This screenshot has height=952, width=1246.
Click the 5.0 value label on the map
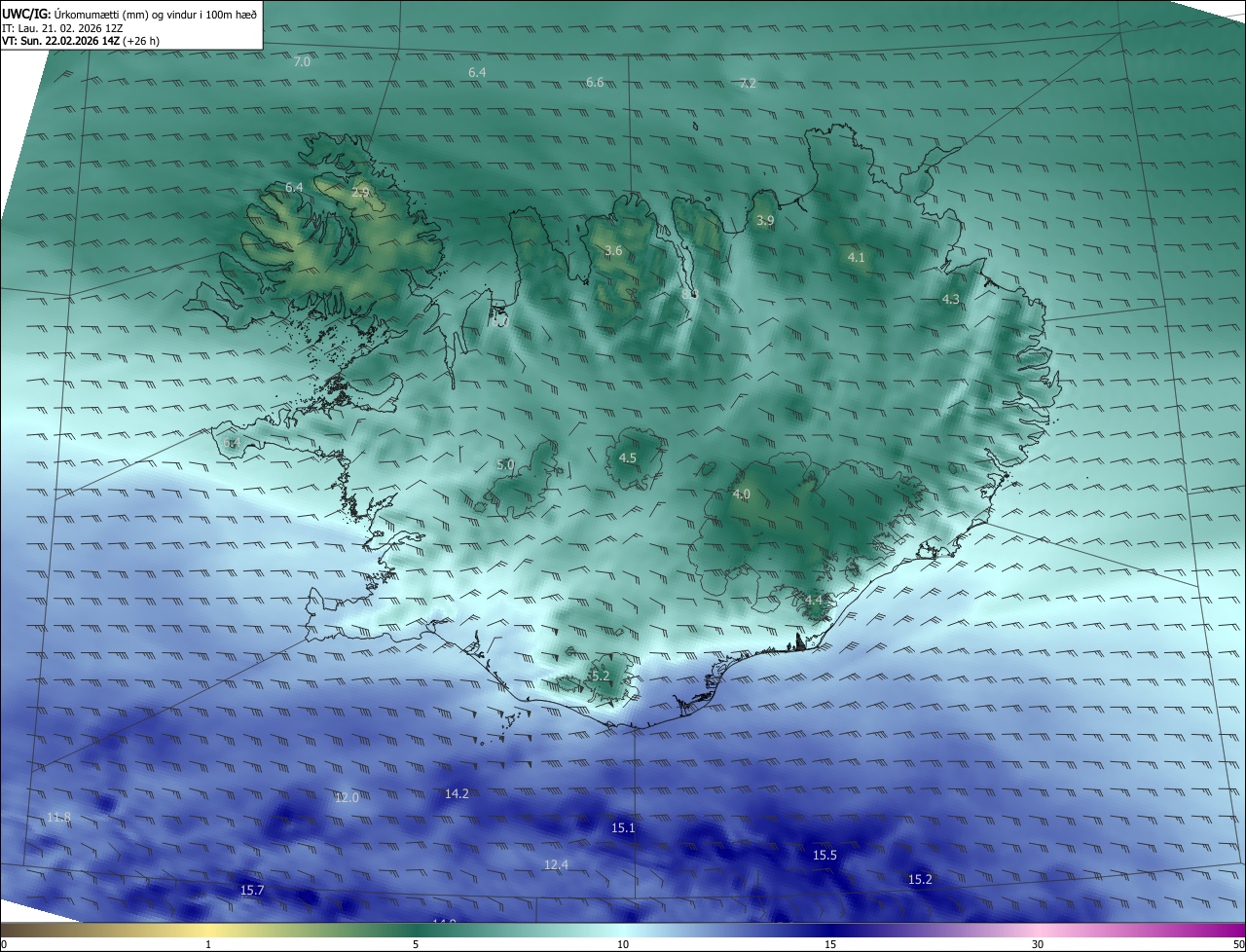pyautogui.click(x=506, y=465)
